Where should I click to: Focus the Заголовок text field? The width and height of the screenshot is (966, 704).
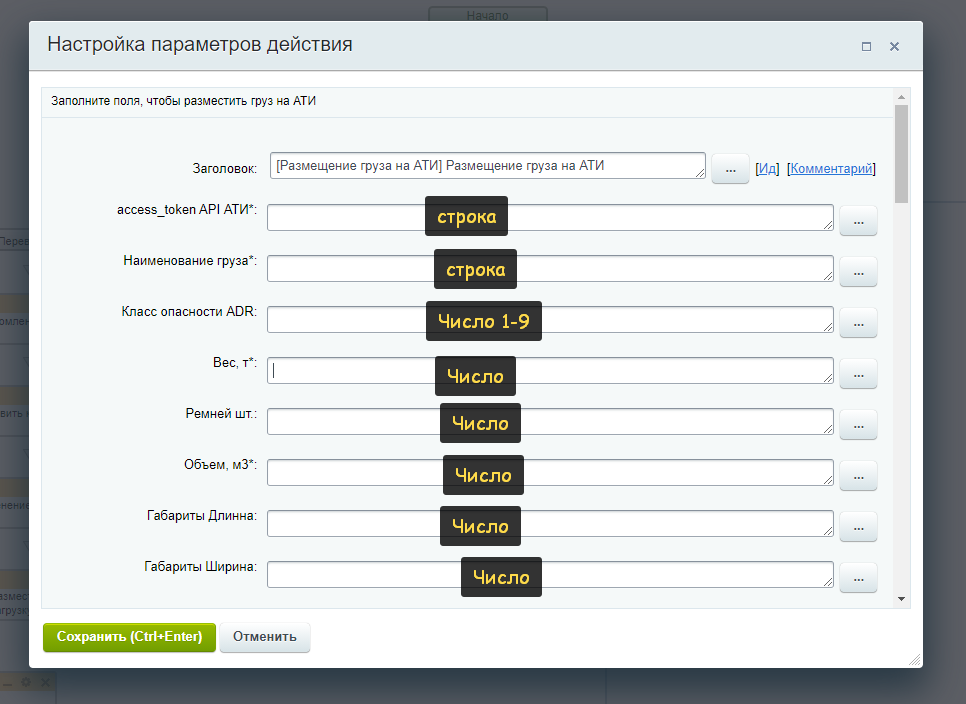[487, 166]
